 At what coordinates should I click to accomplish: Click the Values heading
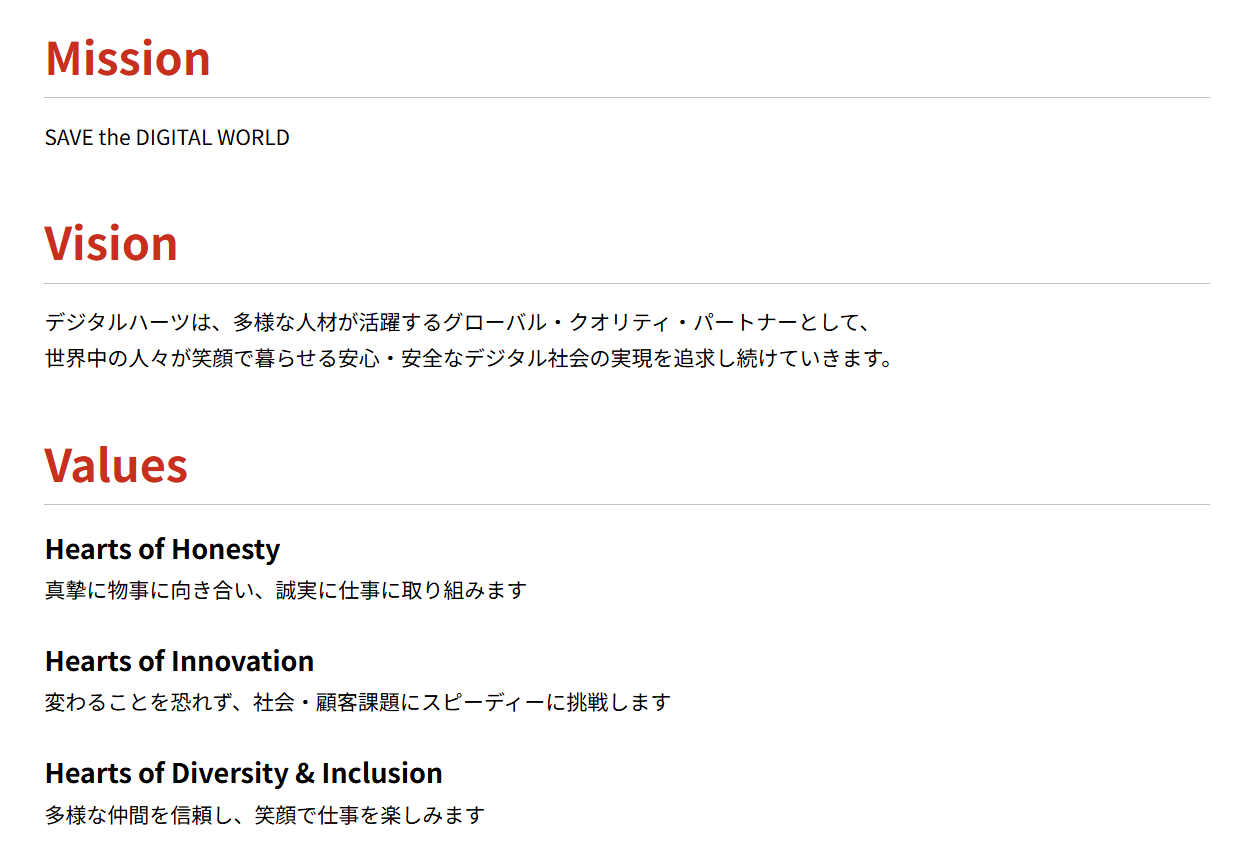[116, 465]
